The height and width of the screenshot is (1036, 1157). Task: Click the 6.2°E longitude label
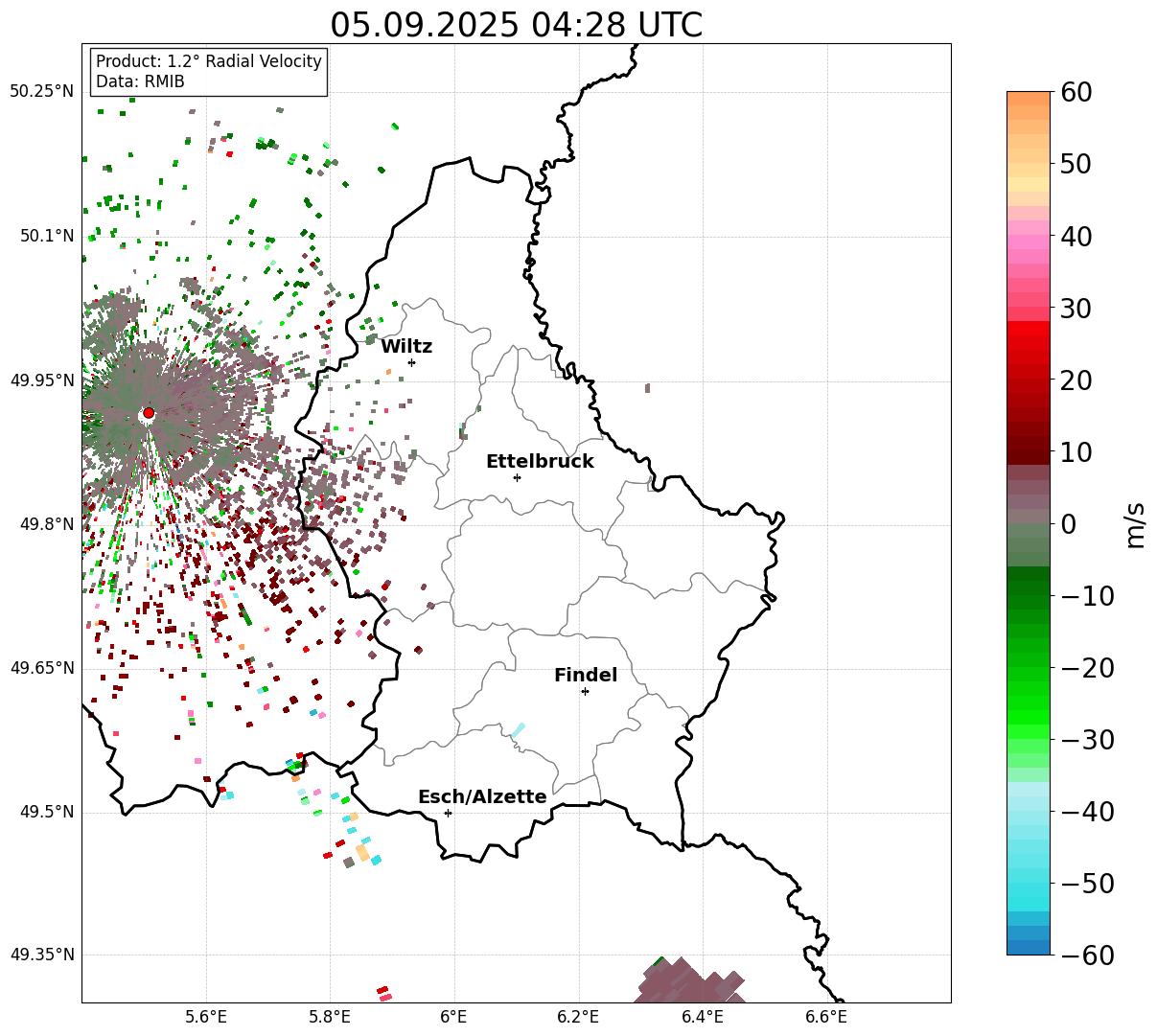[x=578, y=1017]
